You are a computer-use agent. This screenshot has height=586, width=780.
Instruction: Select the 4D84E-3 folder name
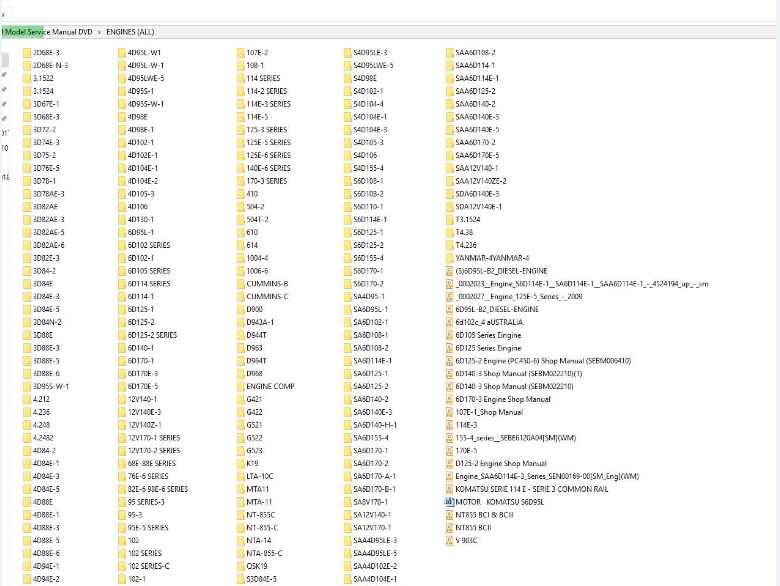point(46,477)
